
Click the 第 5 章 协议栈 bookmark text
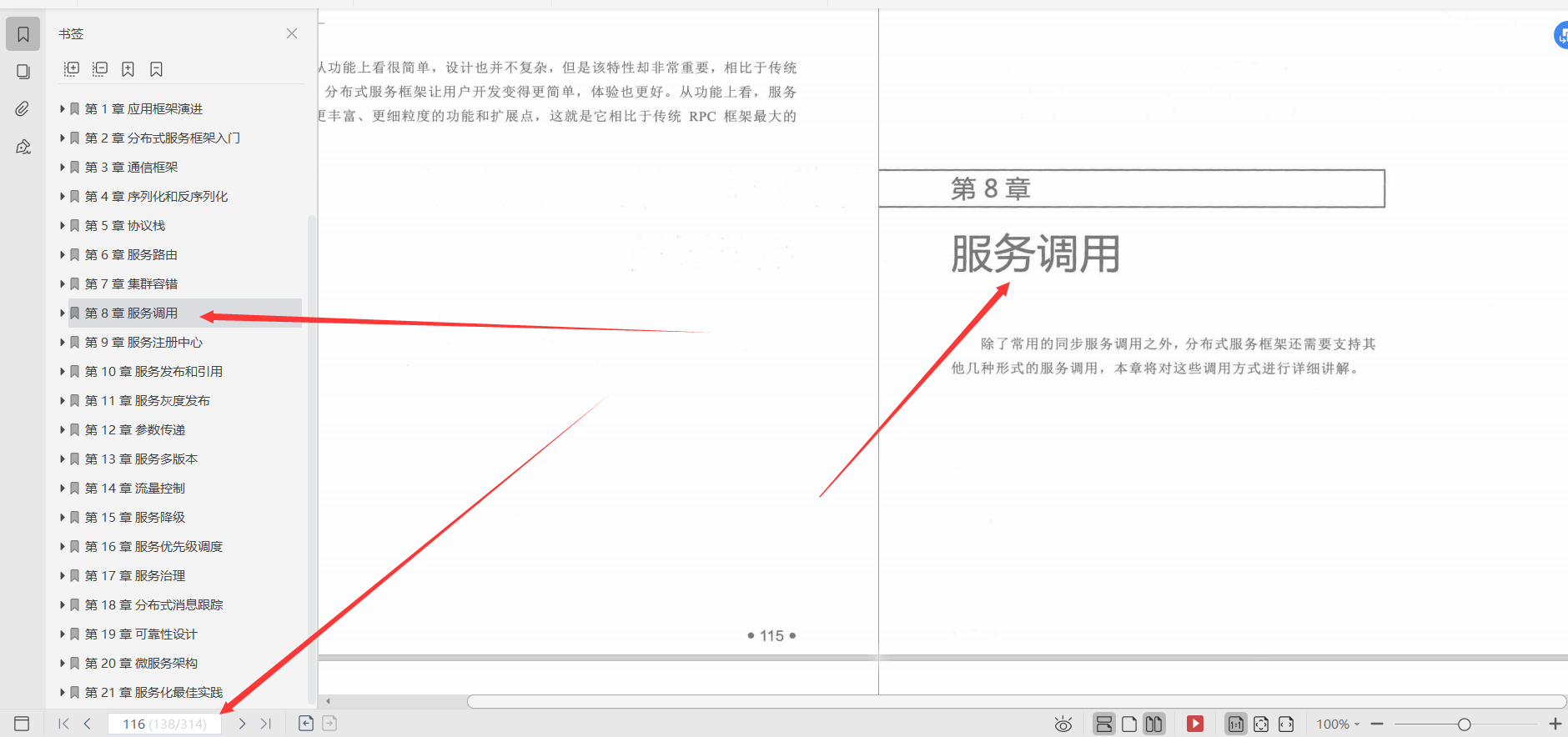pos(125,226)
